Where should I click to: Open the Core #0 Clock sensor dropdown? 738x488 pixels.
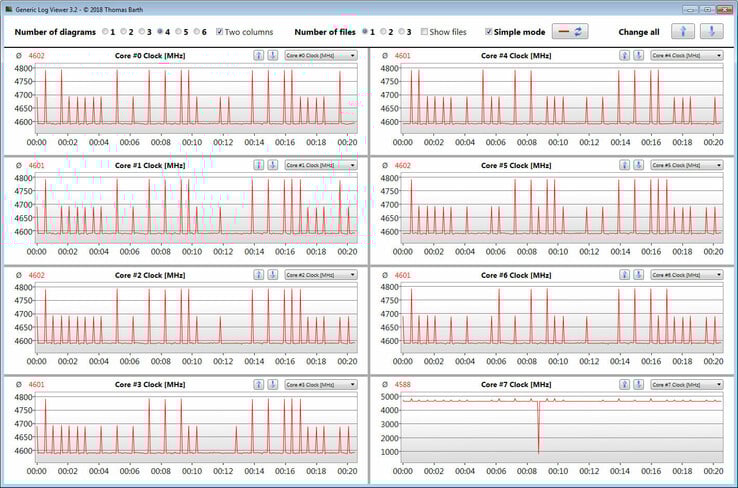pos(321,56)
